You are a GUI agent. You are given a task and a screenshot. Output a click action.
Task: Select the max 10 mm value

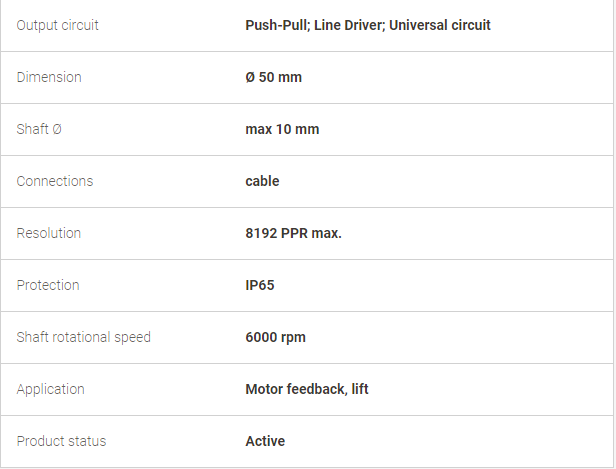[282, 129]
